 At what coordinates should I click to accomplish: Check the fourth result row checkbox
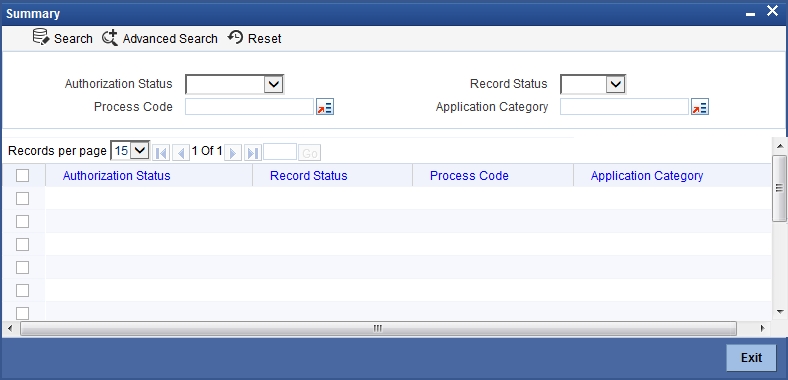23,267
